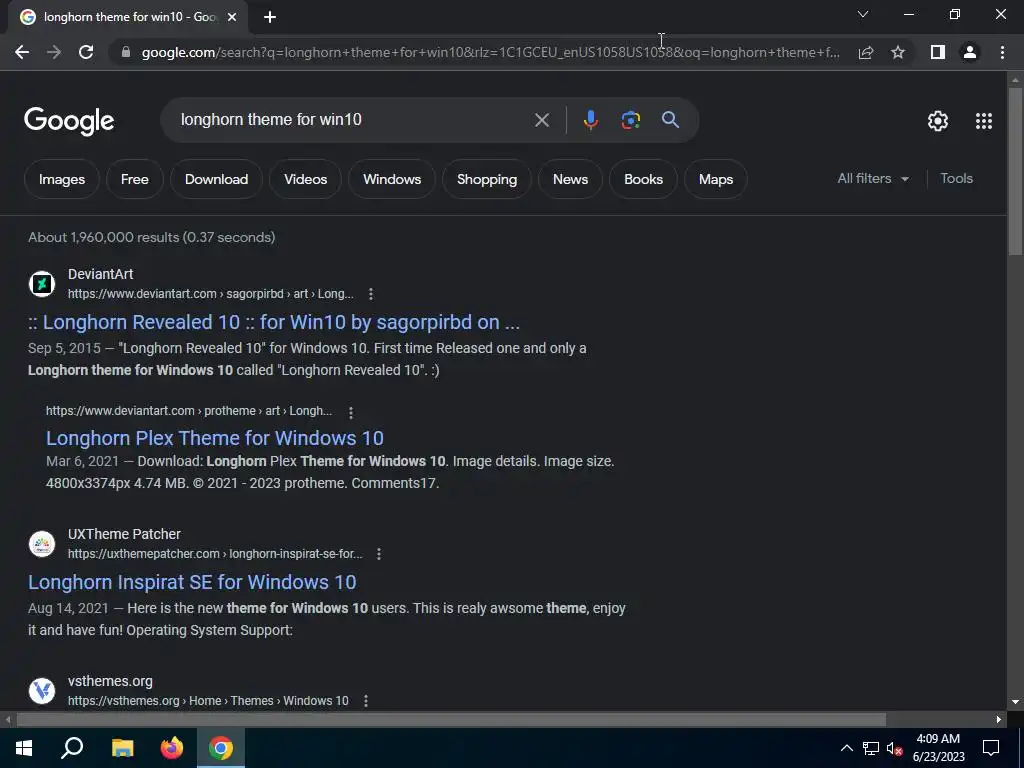Open more options for protheme result
Viewport: 1024px width, 768px height.
coord(351,412)
